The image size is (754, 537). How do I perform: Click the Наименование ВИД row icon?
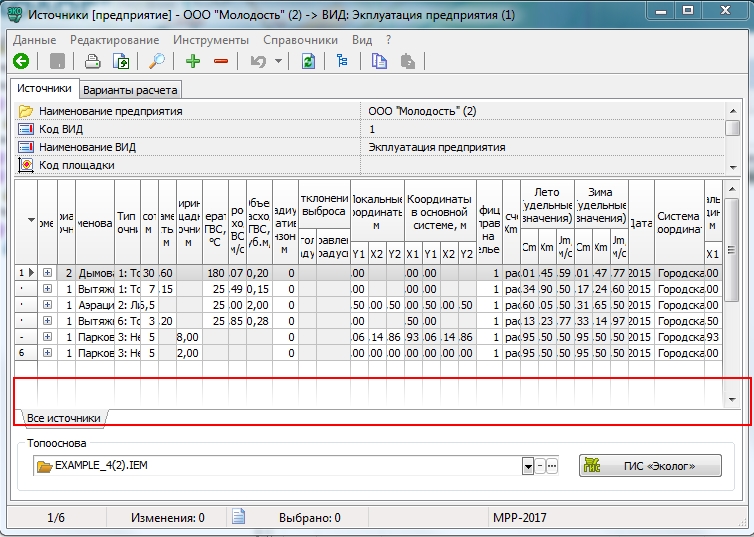[25, 147]
